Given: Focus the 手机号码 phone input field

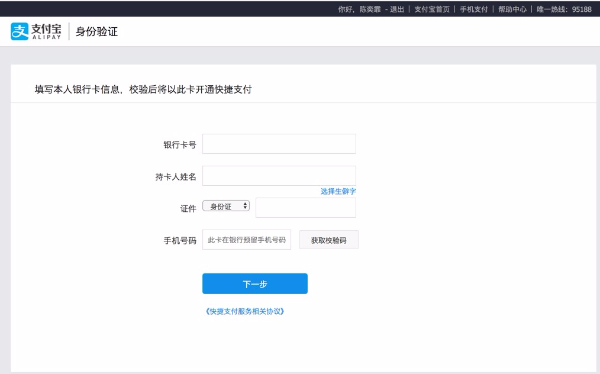Looking at the screenshot, I should tap(246, 240).
